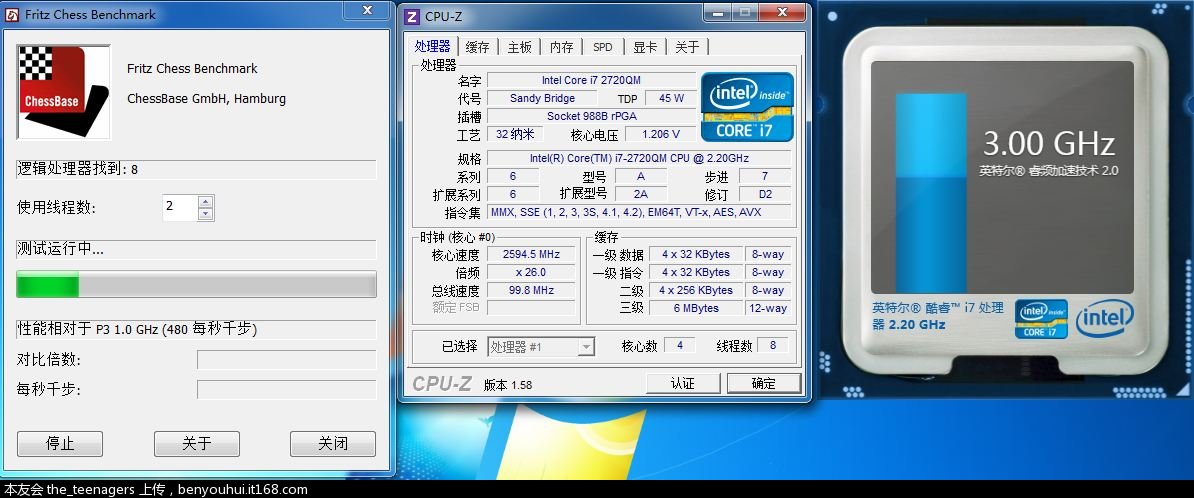The height and width of the screenshot is (498, 1194).
Task: Click the CPU-Z title bar Z icon
Action: point(412,16)
